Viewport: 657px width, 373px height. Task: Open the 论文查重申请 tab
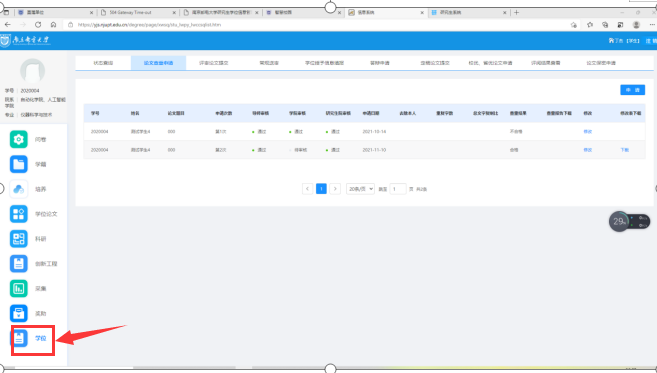point(158,63)
